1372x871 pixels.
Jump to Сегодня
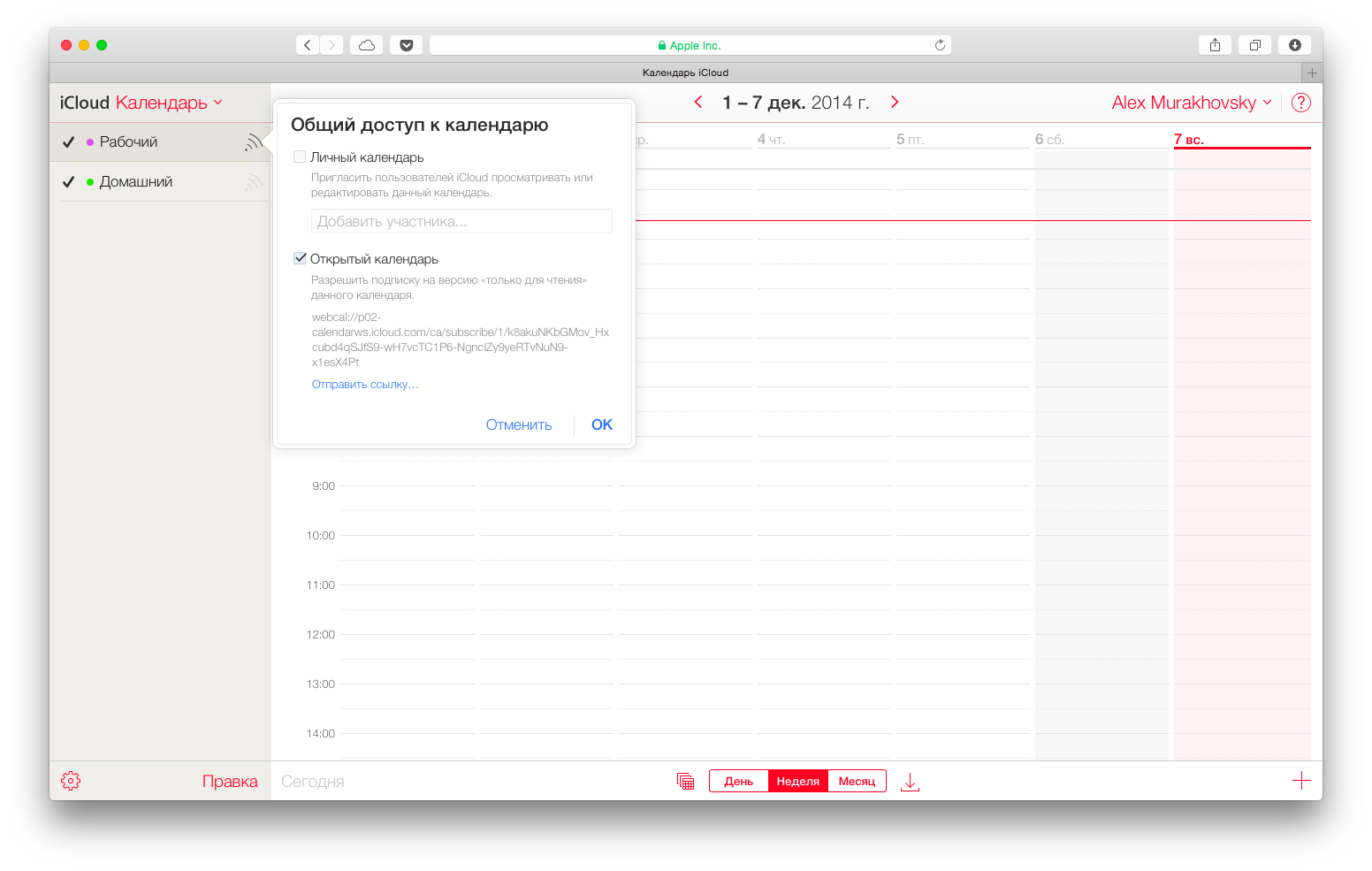click(x=313, y=782)
